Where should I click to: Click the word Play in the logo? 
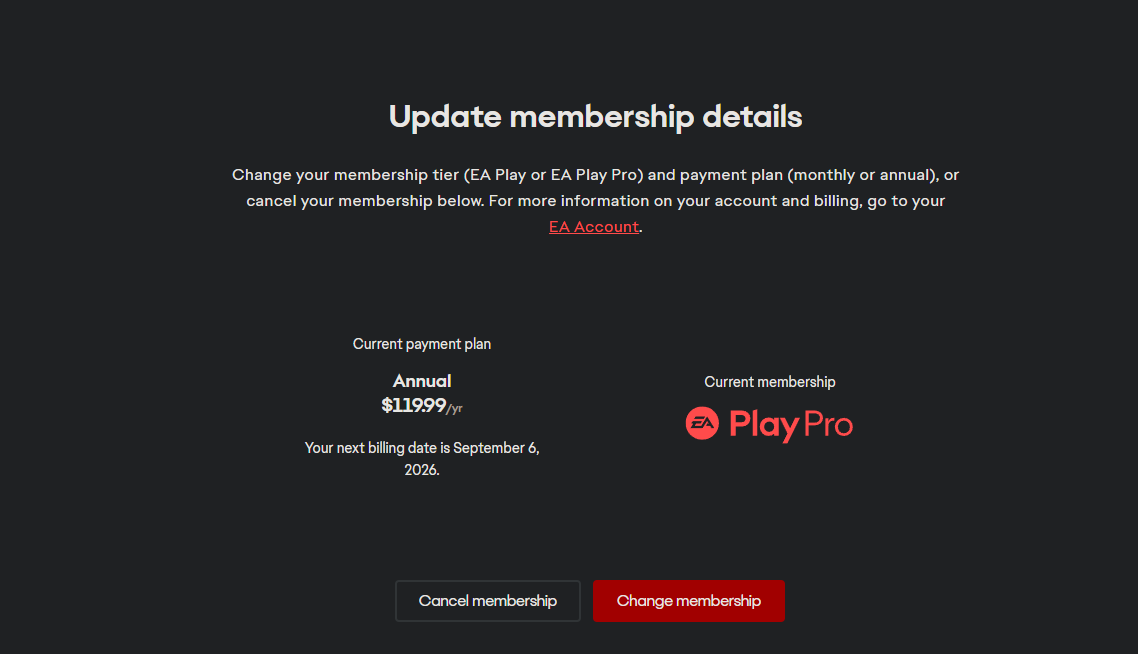coord(762,426)
